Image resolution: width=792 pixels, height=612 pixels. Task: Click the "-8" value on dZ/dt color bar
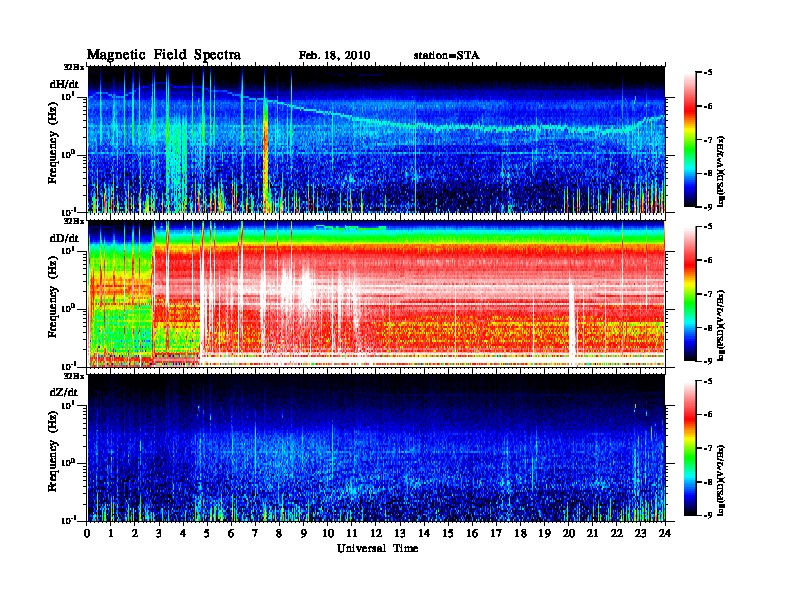click(707, 482)
